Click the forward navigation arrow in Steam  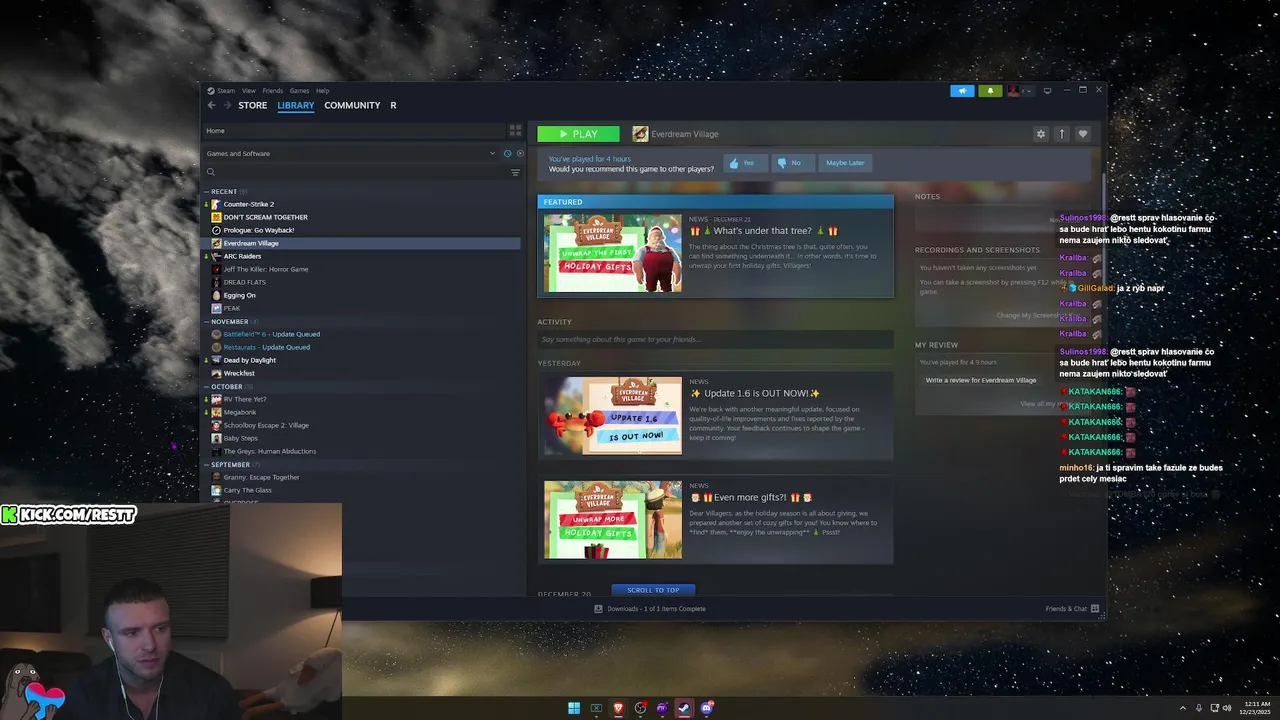[227, 105]
